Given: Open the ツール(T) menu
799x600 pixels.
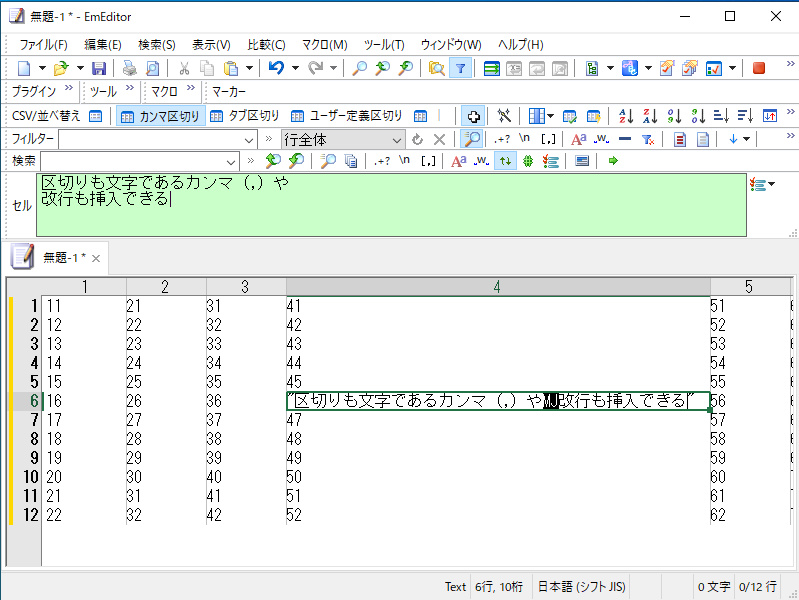Looking at the screenshot, I should pos(384,45).
